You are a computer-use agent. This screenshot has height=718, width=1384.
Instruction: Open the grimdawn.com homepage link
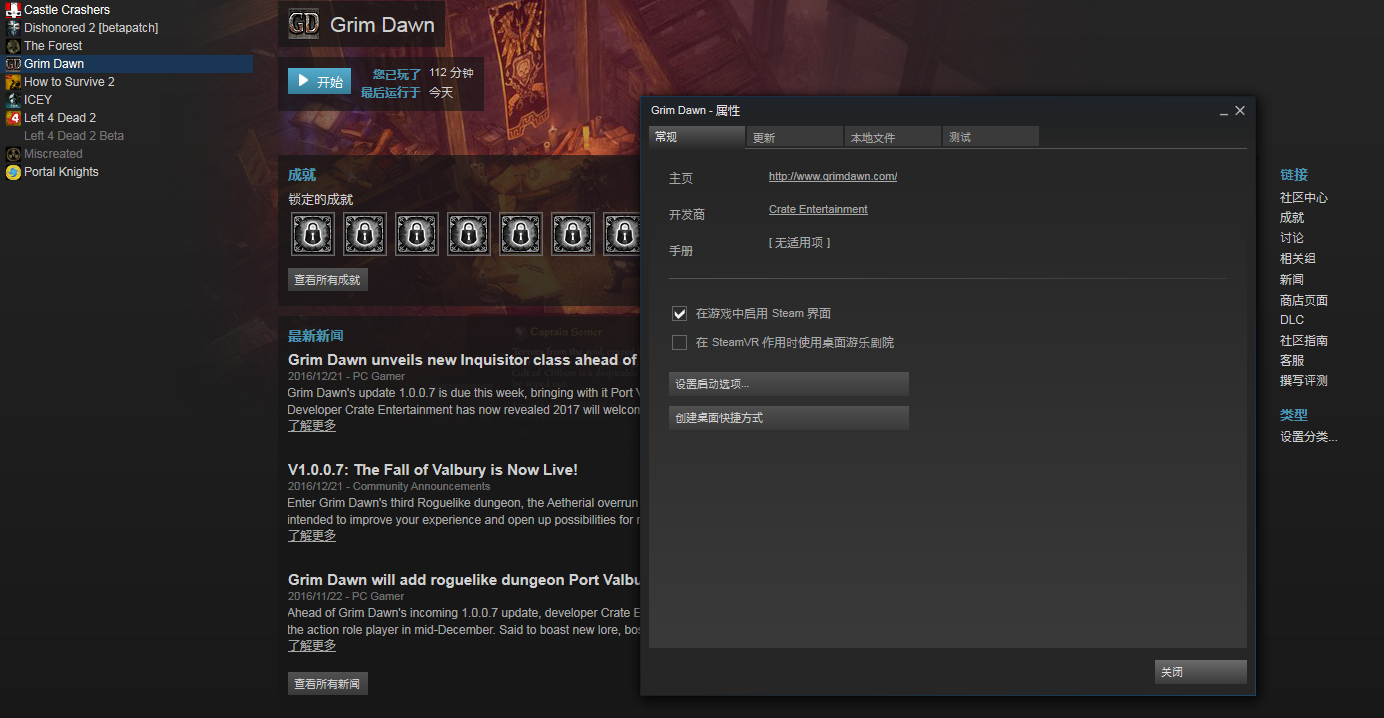833,177
